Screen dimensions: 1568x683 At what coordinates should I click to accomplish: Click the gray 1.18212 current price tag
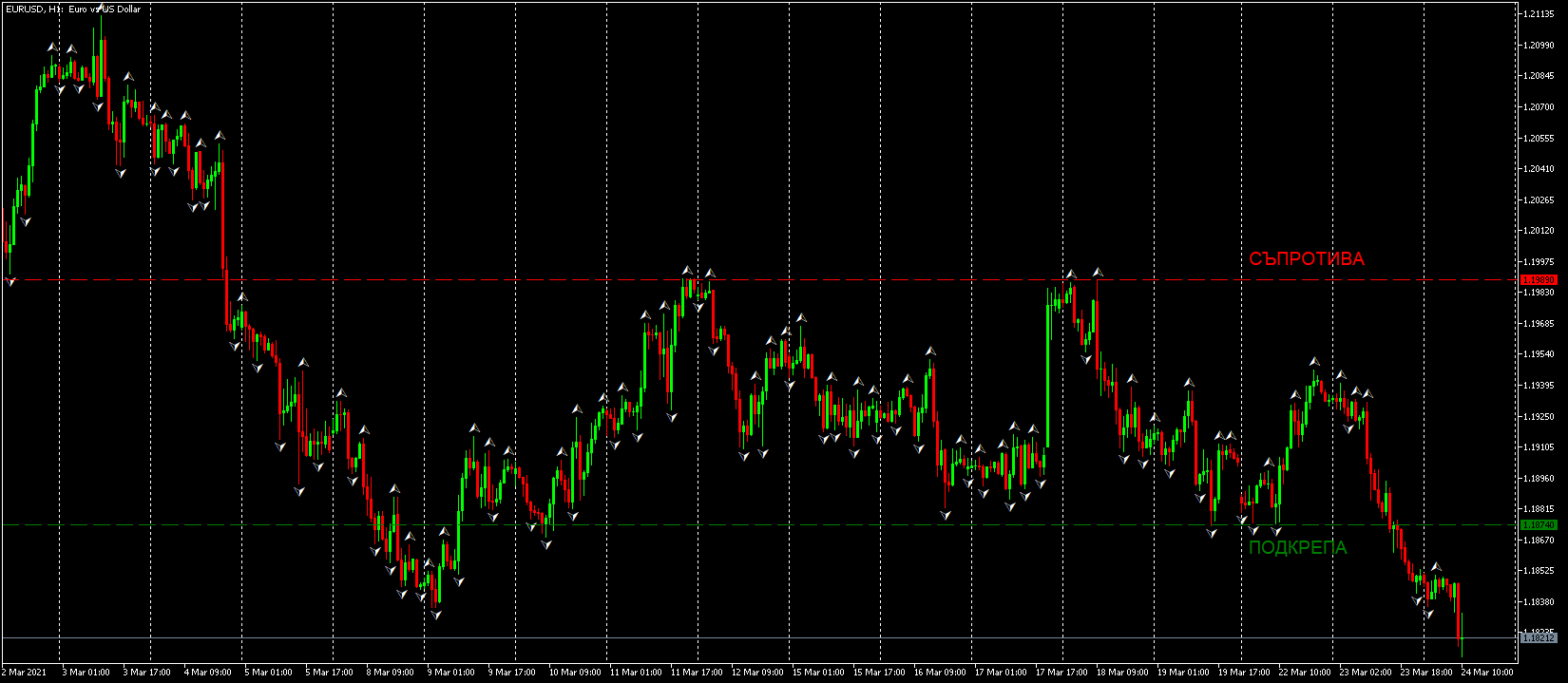click(x=1539, y=637)
